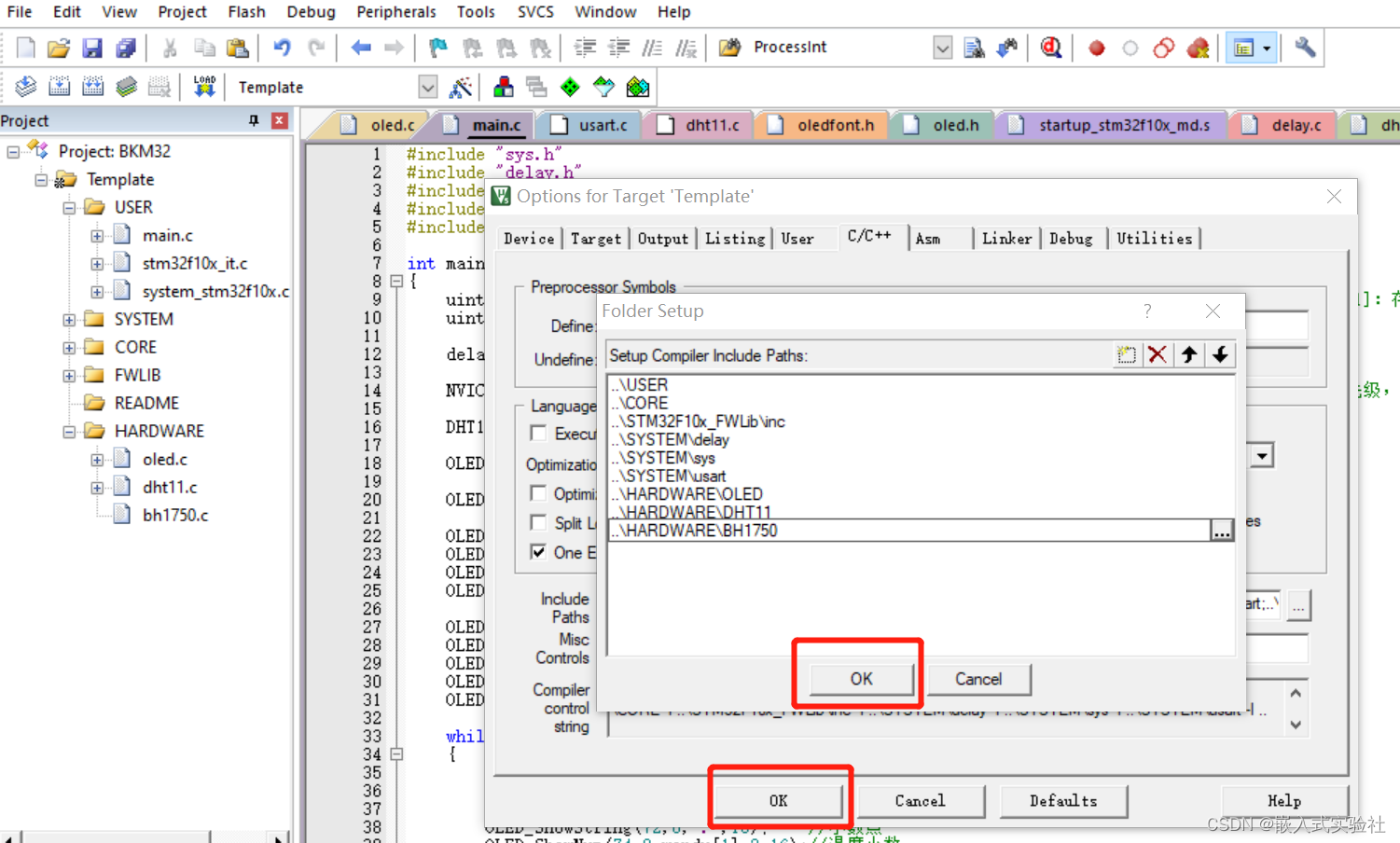Open a file with the folder icon
Viewport: 1400px width, 843px height.
pyautogui.click(x=59, y=48)
